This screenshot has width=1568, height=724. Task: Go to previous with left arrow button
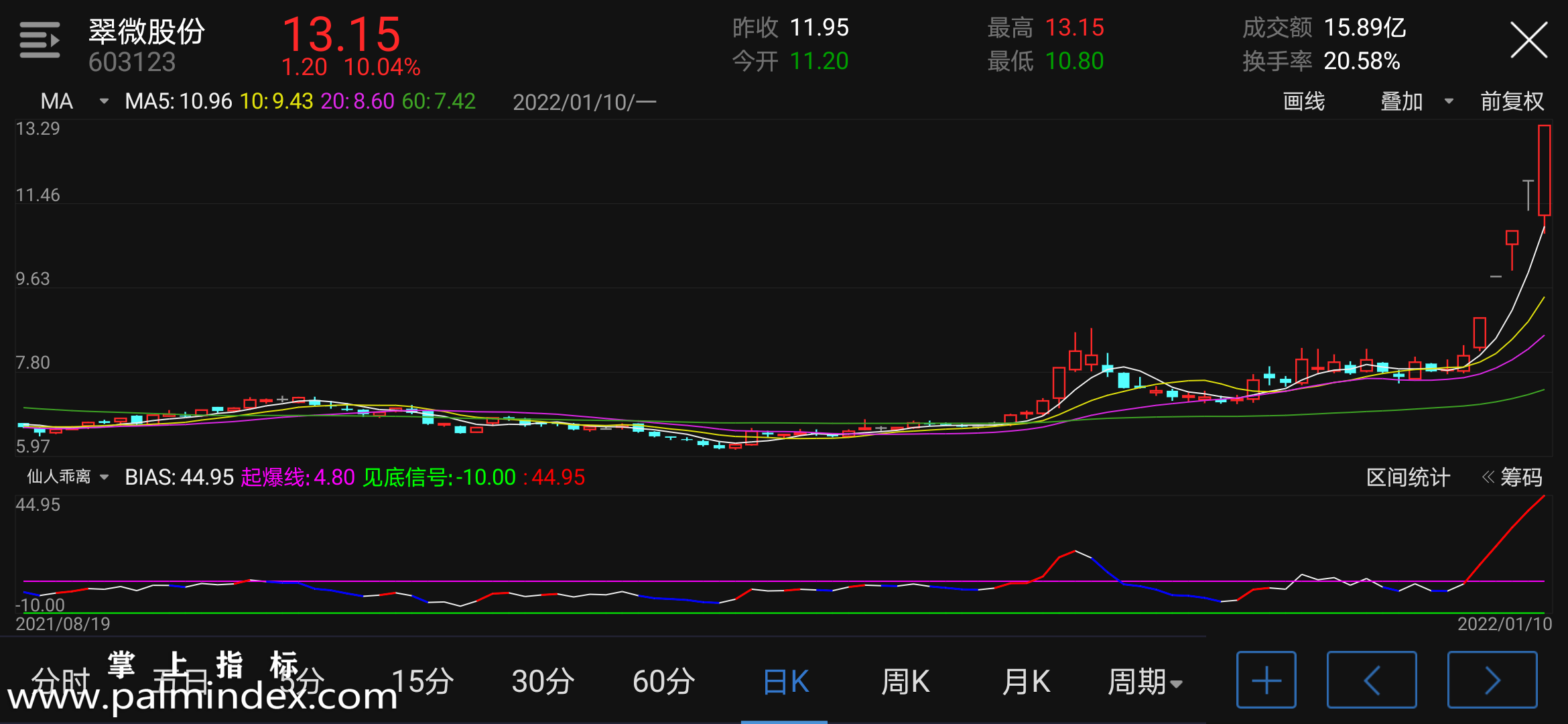click(x=1372, y=680)
